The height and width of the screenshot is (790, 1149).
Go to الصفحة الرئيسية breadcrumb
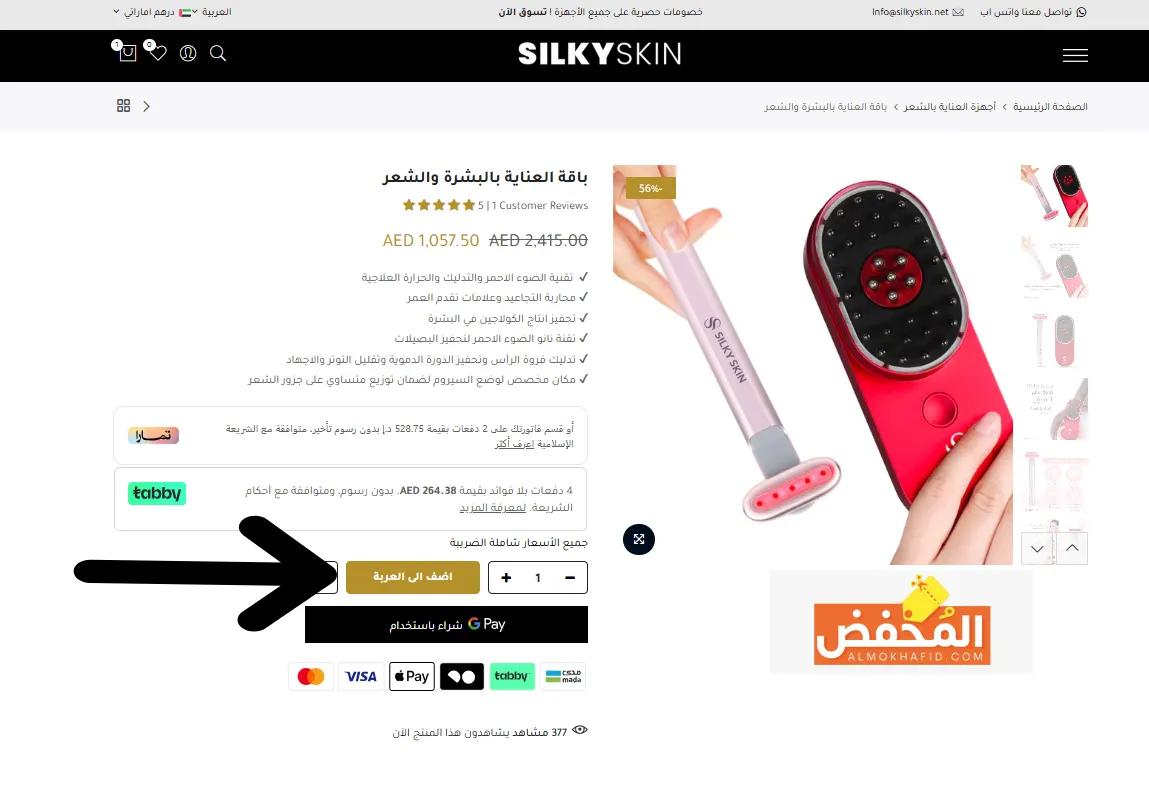1050,107
